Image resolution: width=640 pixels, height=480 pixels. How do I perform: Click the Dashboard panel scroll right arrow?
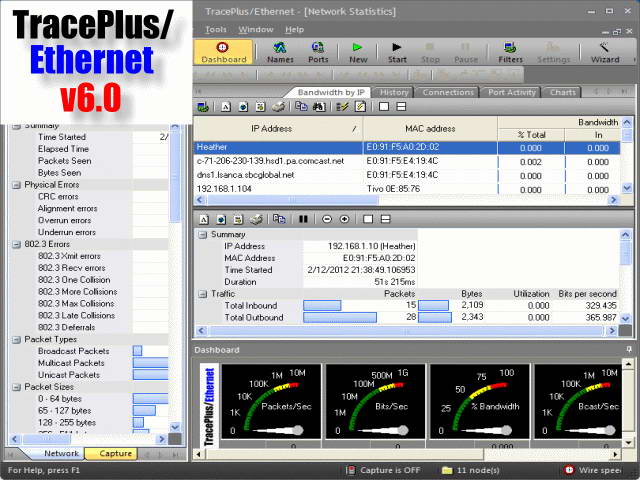pos(616,454)
